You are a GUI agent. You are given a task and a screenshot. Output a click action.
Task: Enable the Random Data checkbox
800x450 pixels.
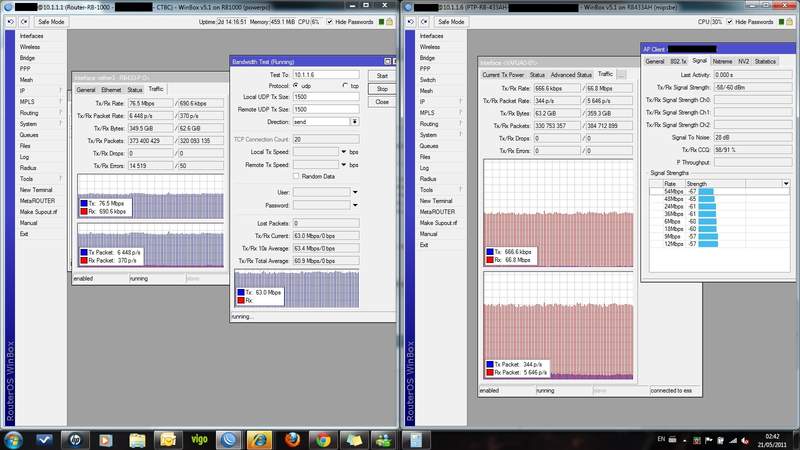pos(296,176)
